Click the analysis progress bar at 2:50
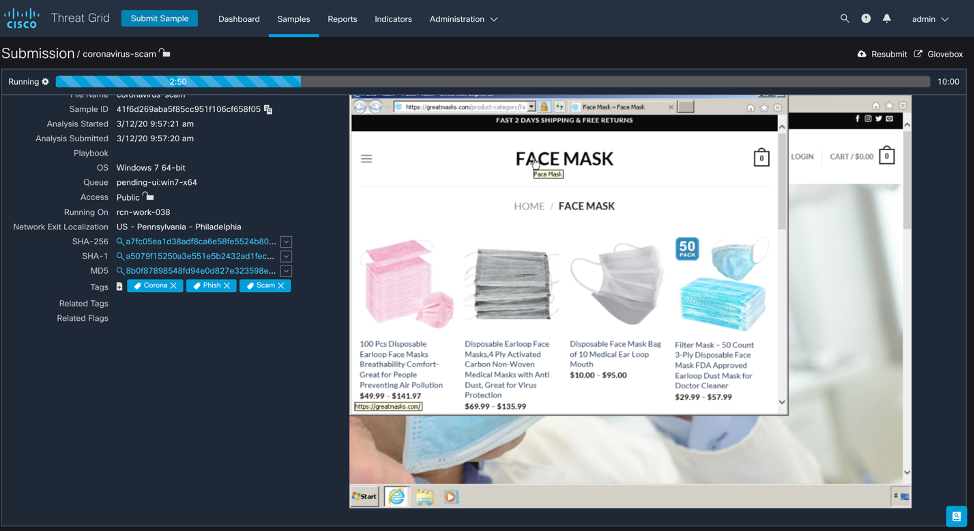 click(178, 82)
